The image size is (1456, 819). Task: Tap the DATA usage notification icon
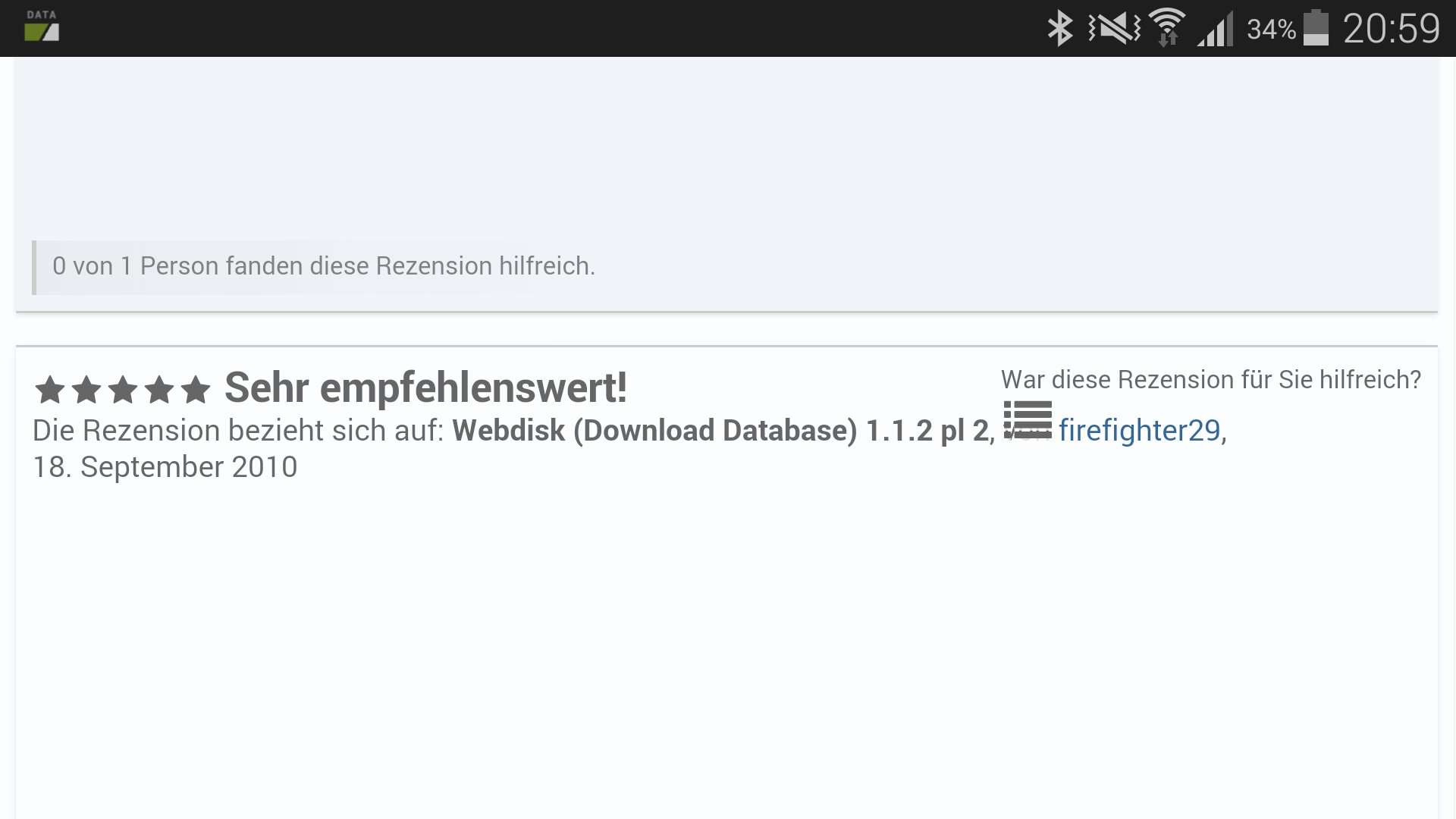tap(42, 27)
